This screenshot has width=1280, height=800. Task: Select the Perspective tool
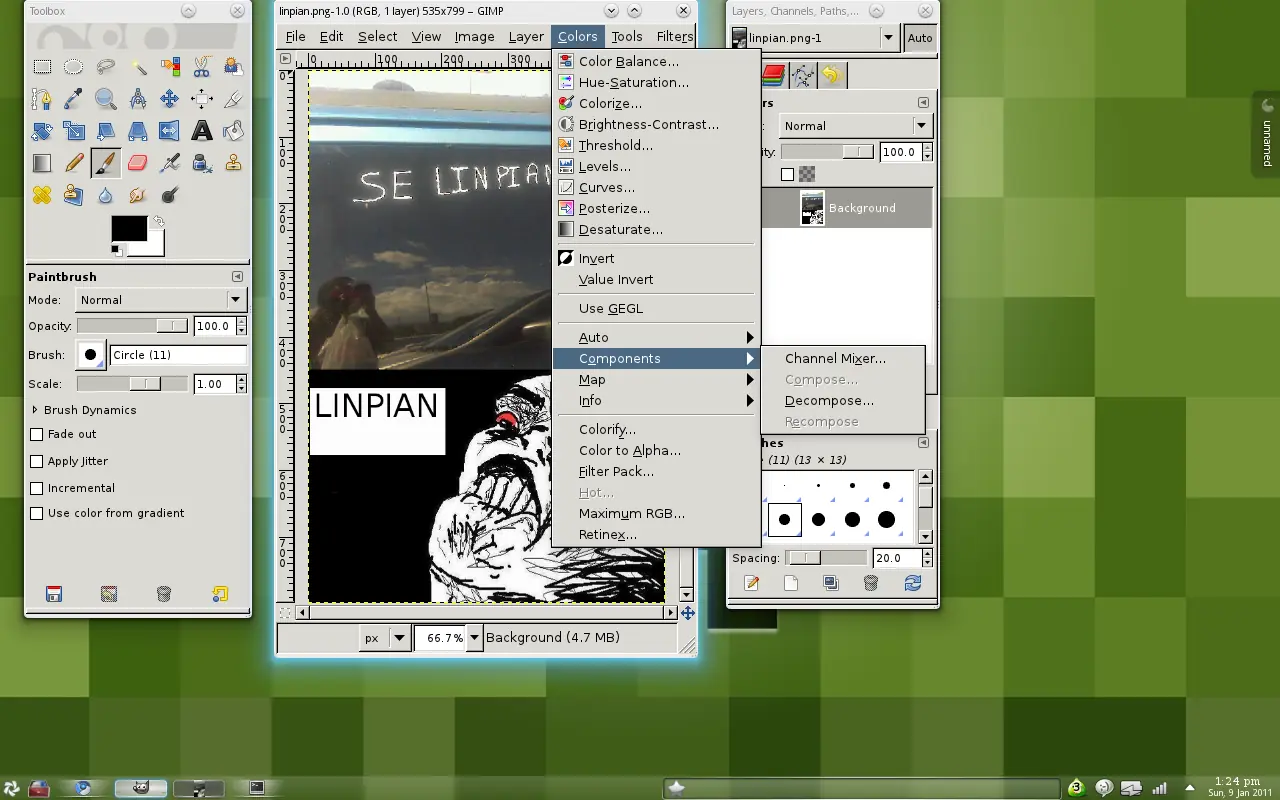138,131
